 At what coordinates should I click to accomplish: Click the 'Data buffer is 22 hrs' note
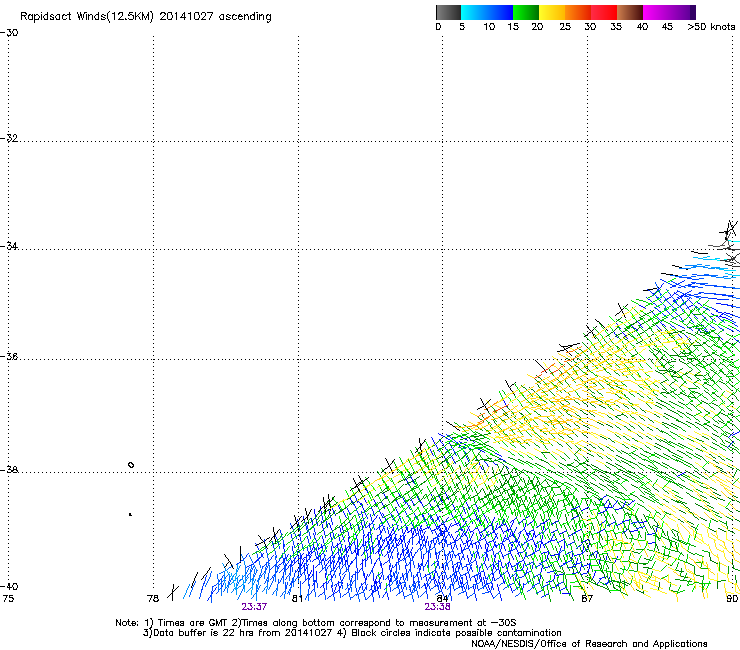tap(352, 633)
